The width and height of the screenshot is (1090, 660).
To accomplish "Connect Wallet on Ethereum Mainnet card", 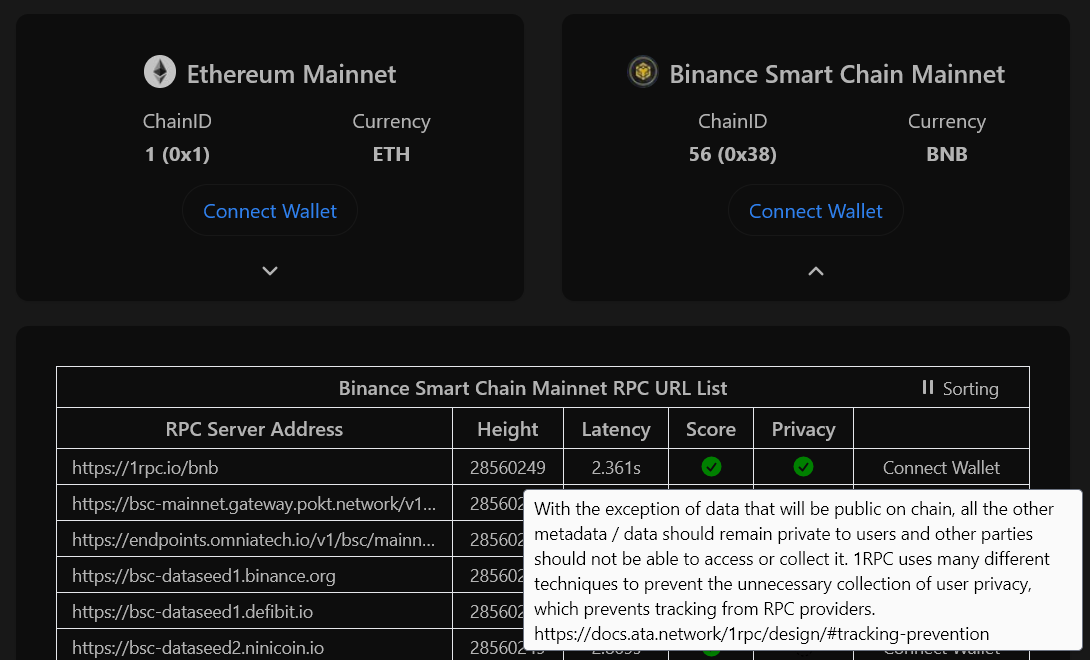I will click(x=270, y=211).
